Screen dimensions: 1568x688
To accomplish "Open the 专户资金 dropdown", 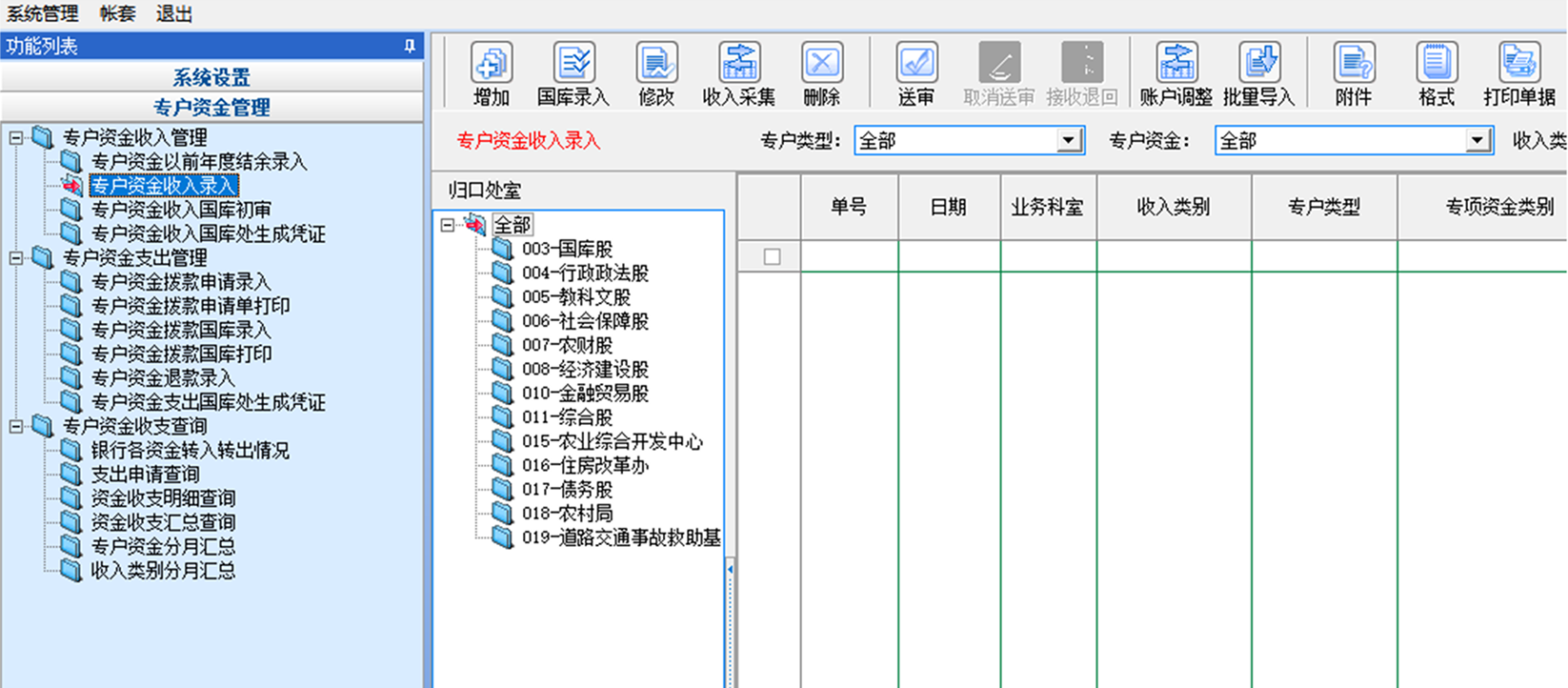I will (1478, 141).
